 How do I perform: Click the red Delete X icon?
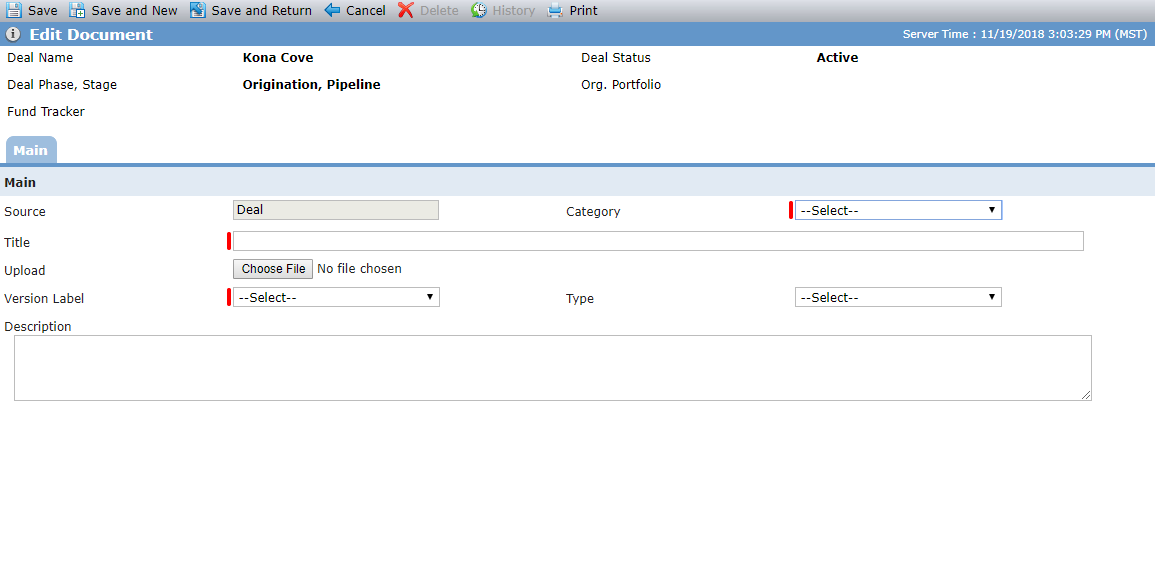pos(406,10)
